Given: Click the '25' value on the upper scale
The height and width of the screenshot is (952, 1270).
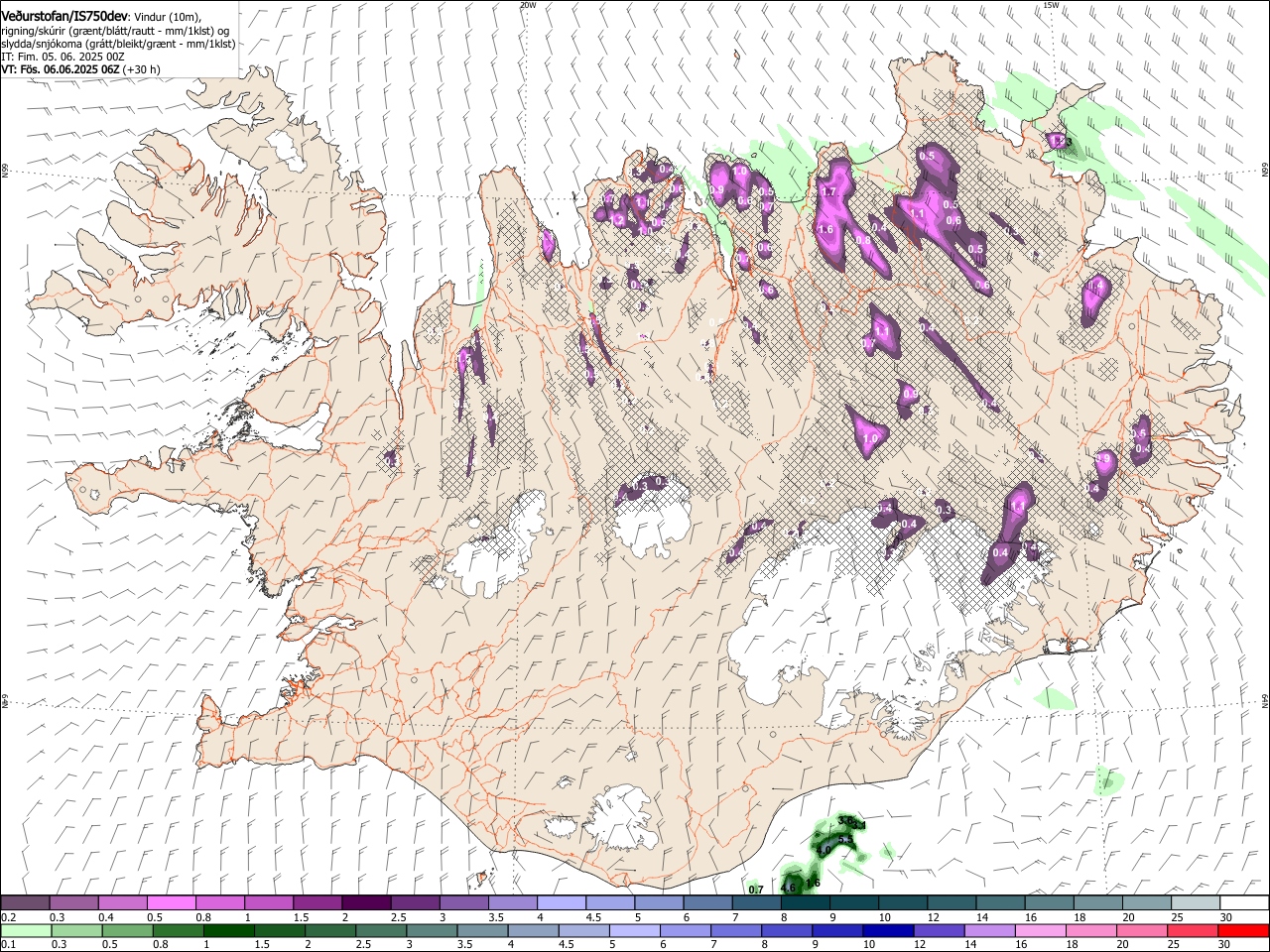Looking at the screenshot, I should pos(1177,917).
